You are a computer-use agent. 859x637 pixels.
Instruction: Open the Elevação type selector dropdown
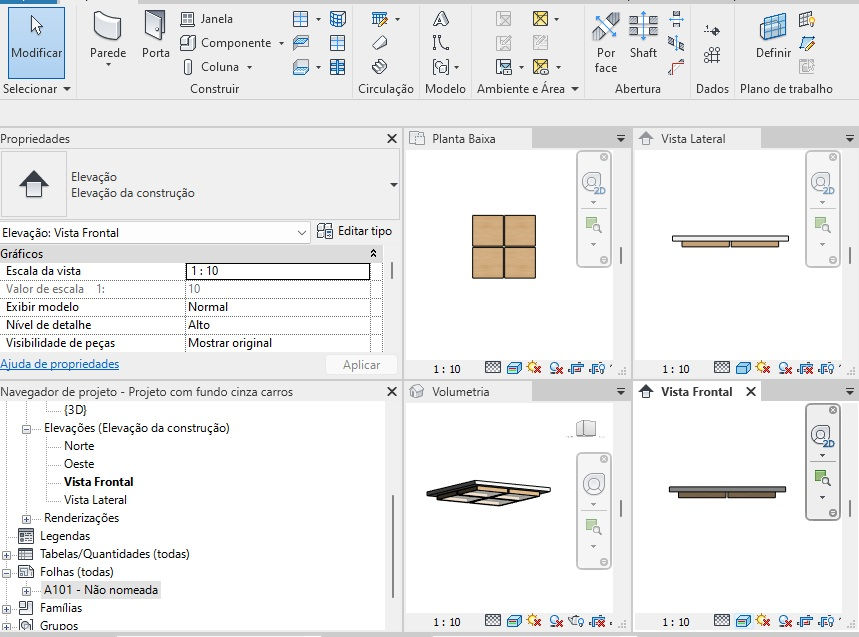394,185
